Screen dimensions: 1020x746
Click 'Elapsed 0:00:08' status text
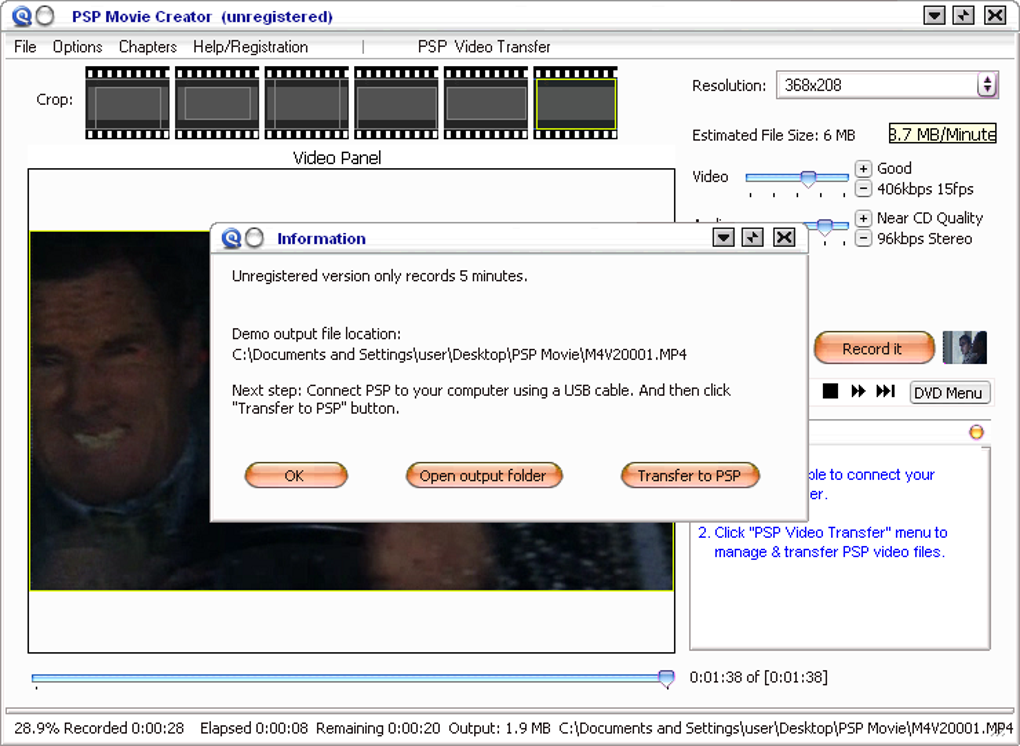coord(254,728)
